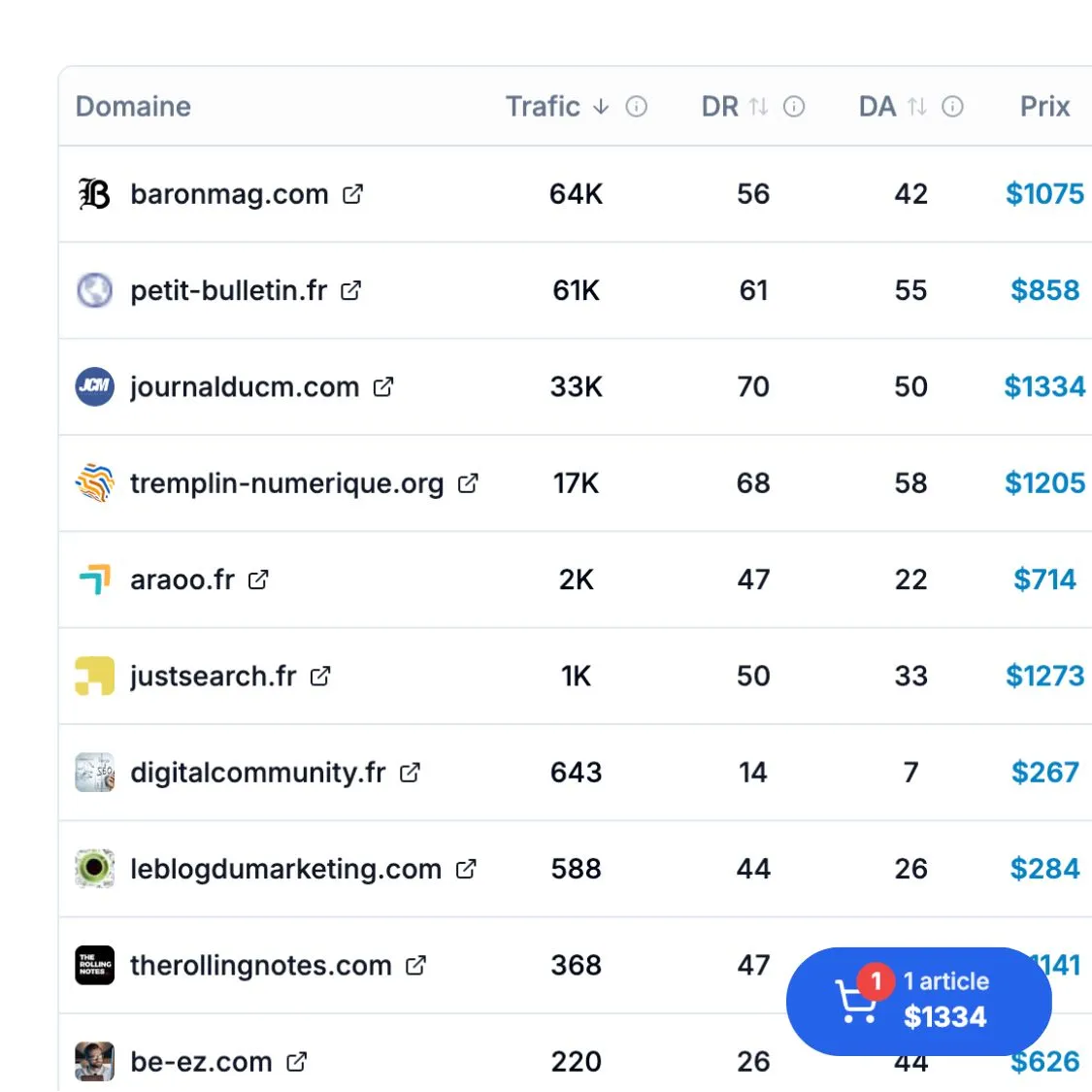Click the DR value 70

pyautogui.click(x=753, y=386)
